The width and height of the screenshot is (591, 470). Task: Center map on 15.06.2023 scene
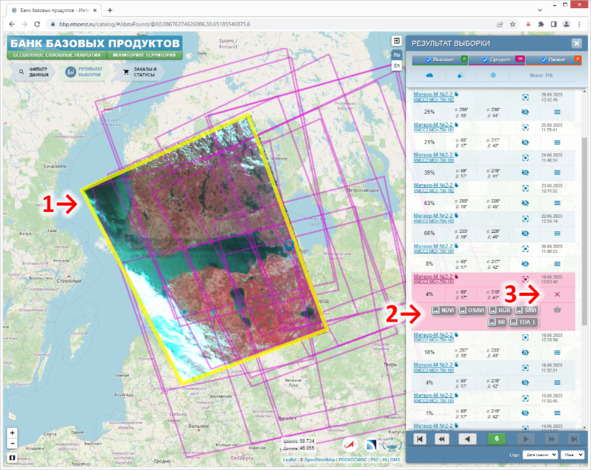point(525,398)
